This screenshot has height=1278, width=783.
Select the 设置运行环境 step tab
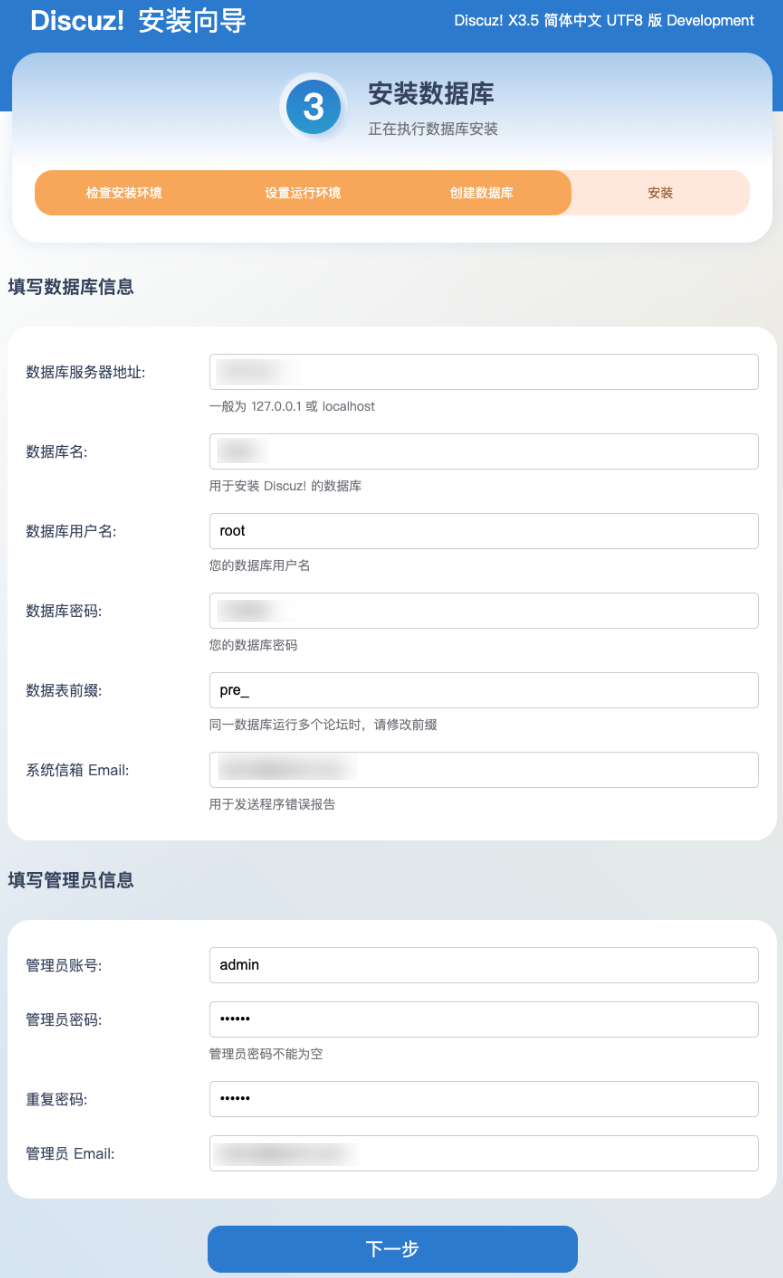(x=303, y=193)
